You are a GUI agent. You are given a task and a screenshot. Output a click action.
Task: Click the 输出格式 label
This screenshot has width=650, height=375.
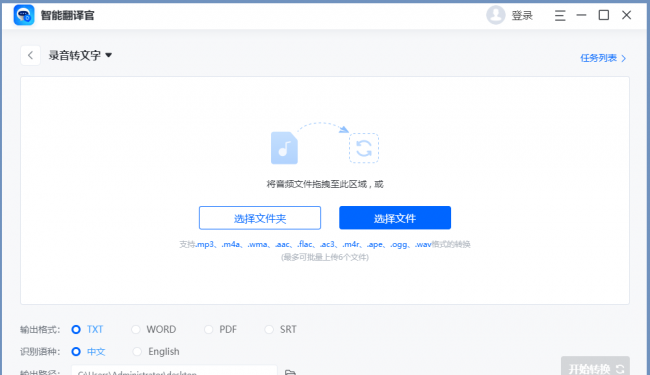[40, 330]
